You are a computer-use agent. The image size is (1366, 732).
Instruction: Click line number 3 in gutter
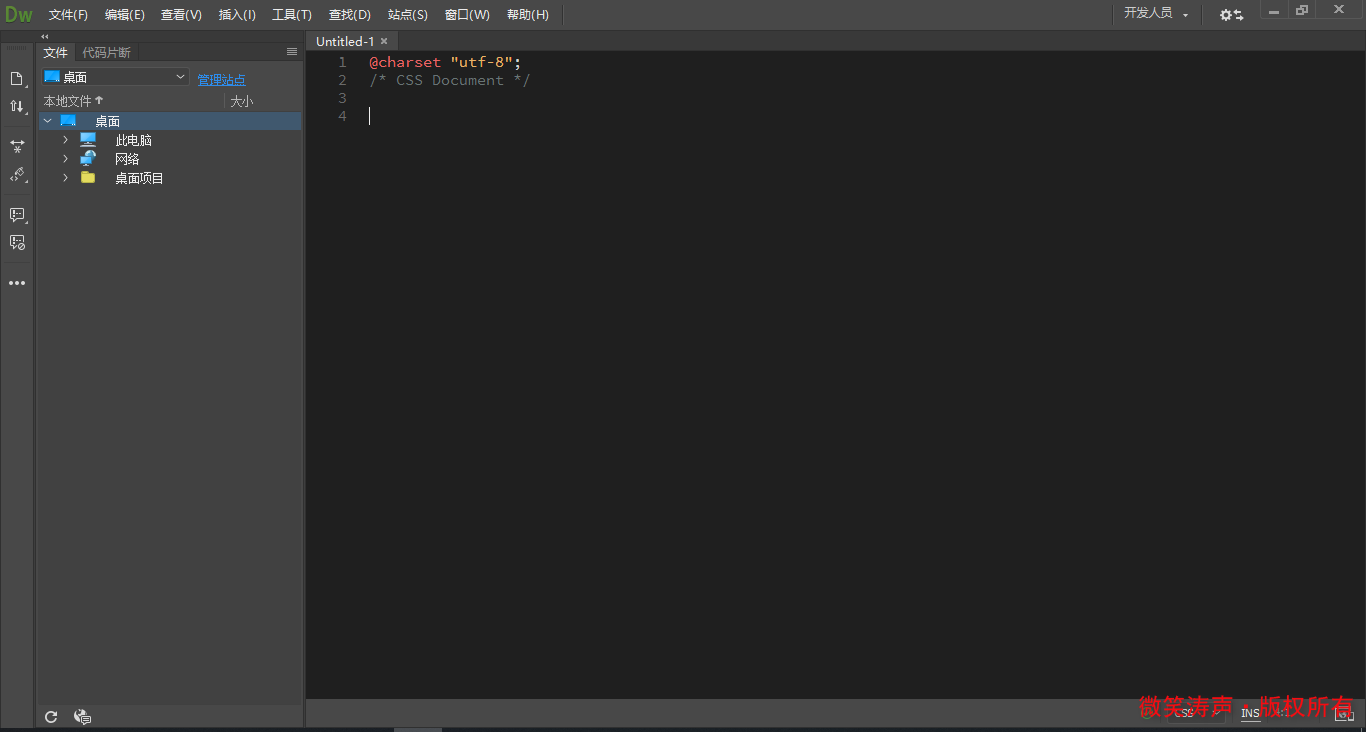coord(342,98)
